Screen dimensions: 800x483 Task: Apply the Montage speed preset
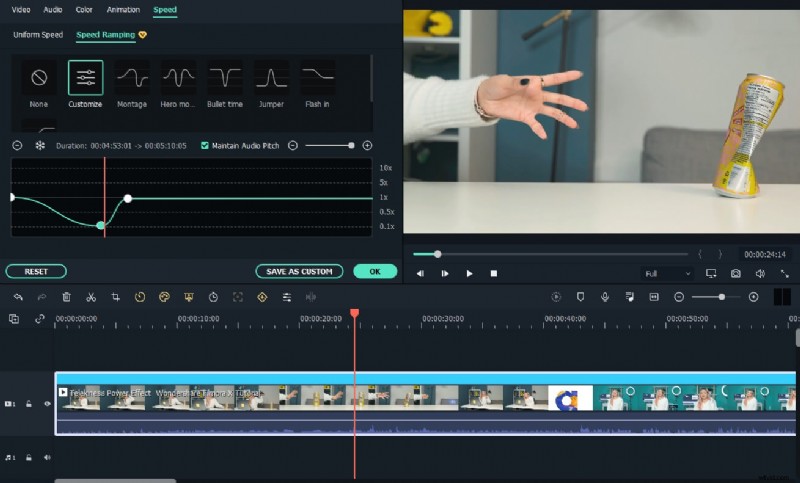[132, 84]
